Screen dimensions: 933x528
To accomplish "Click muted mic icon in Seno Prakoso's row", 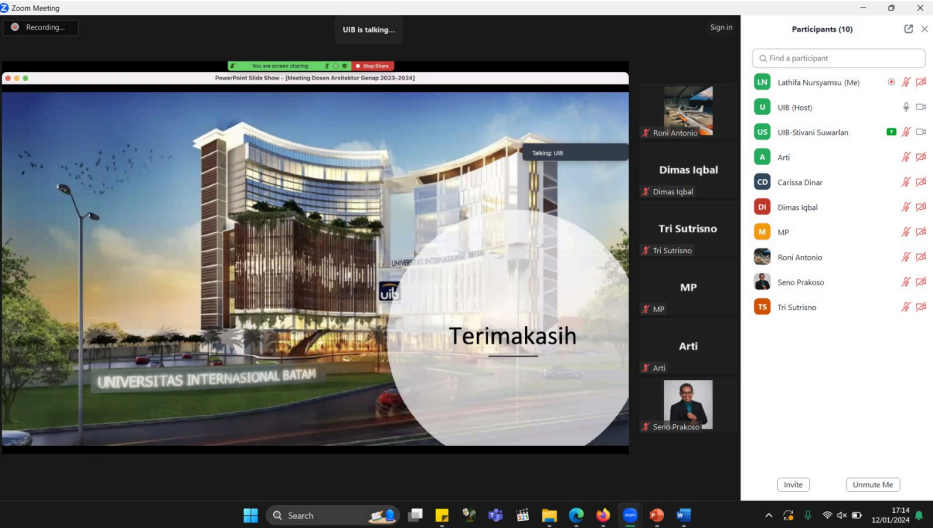I will tap(906, 282).
